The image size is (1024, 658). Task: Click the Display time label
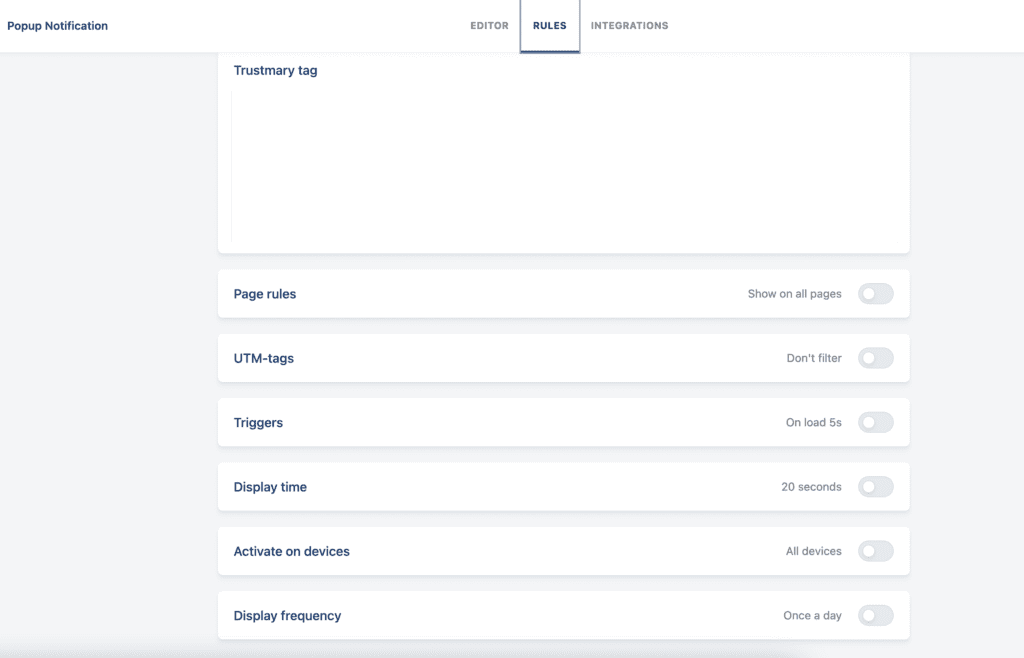click(270, 487)
